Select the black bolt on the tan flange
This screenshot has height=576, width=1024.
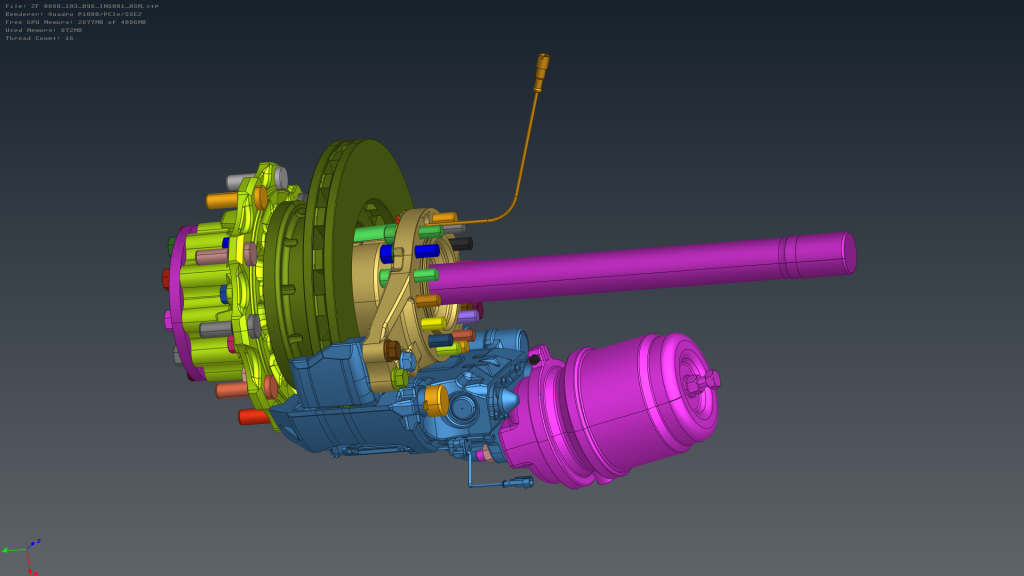click(460, 244)
